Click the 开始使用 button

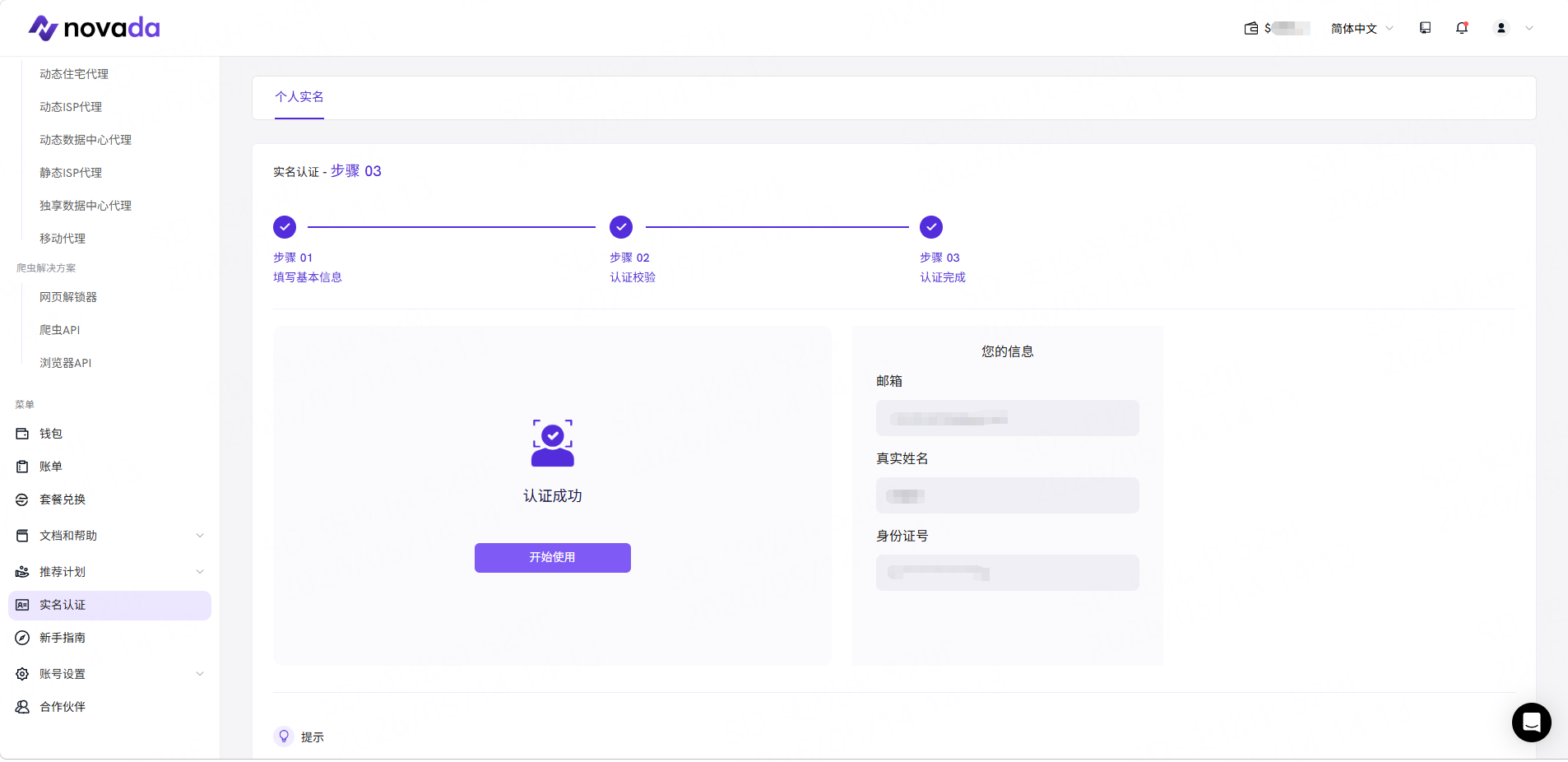[553, 558]
